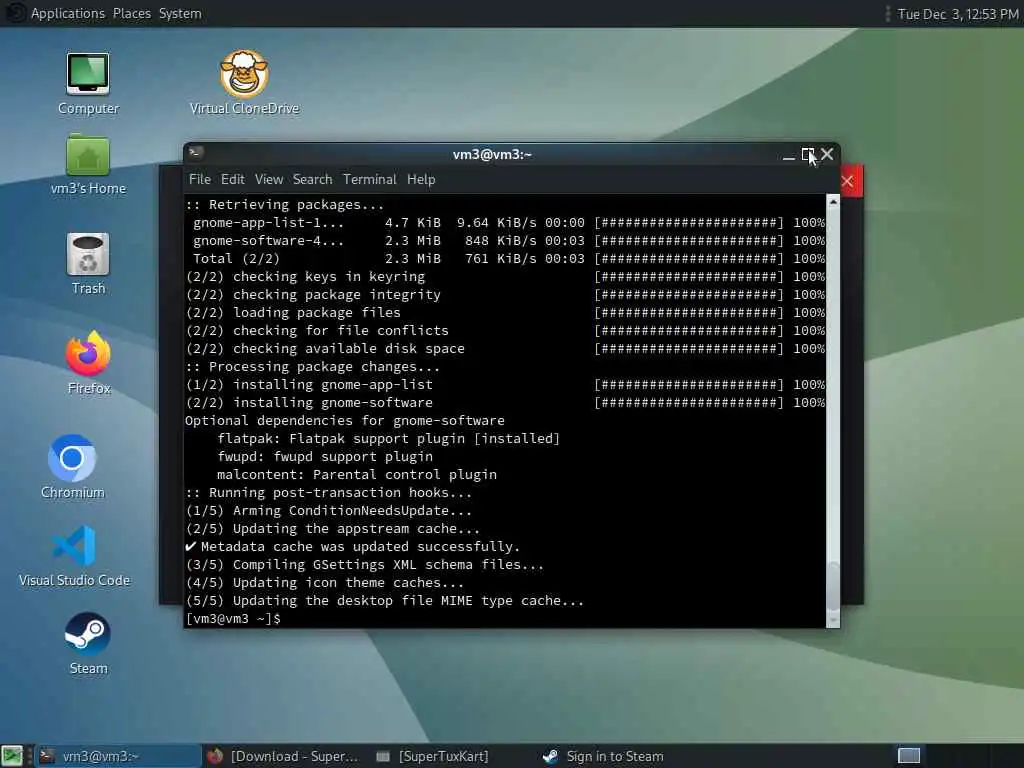Click the ':: Retrieving packages...' line

[x=285, y=204]
